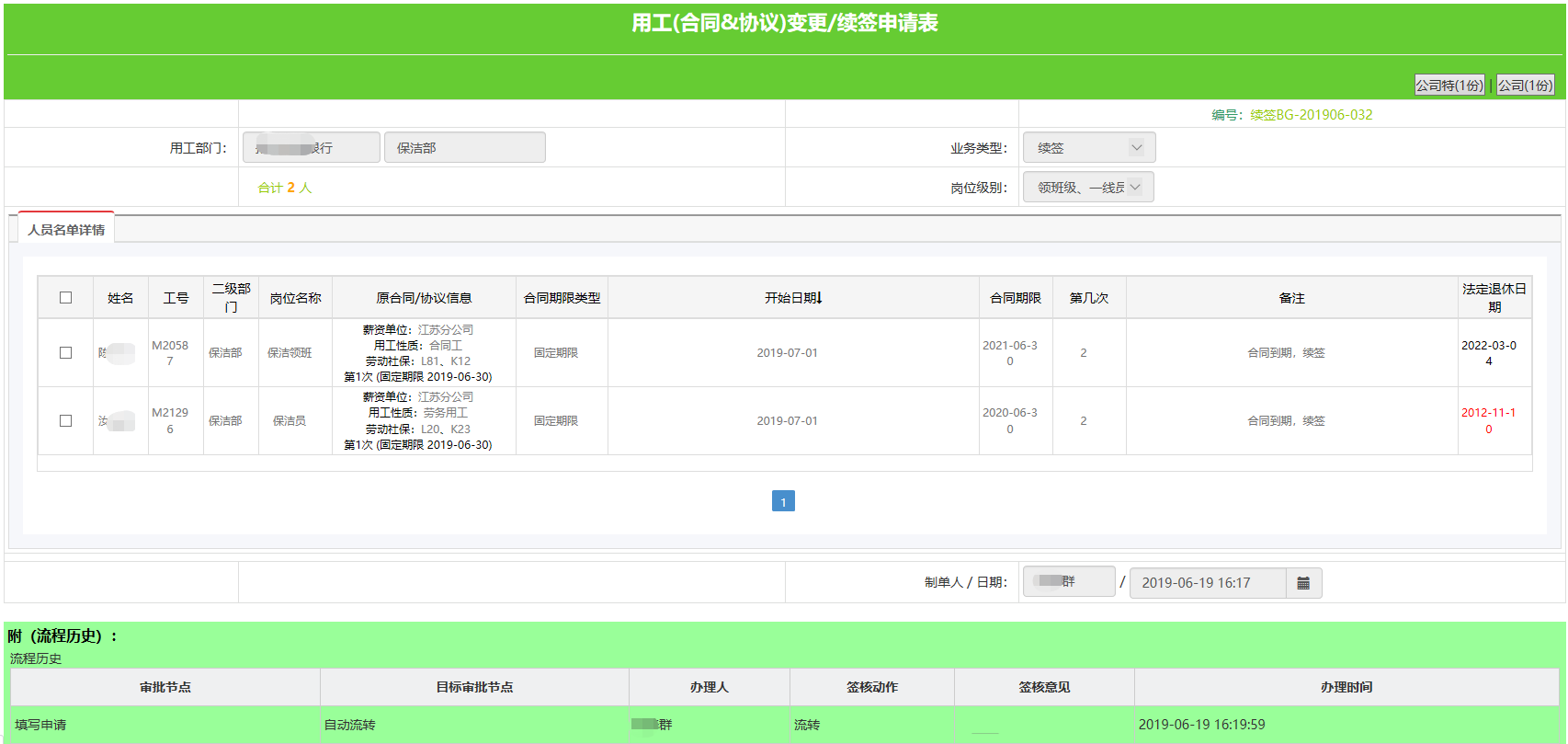
Task: Check the box for employee M20587 row
Action: point(65,353)
